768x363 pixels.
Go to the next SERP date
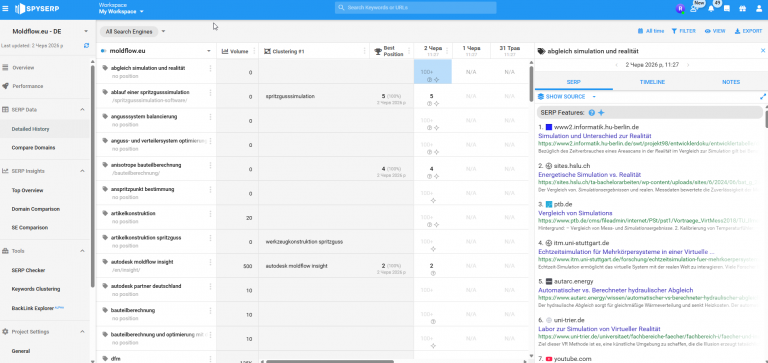[688, 65]
